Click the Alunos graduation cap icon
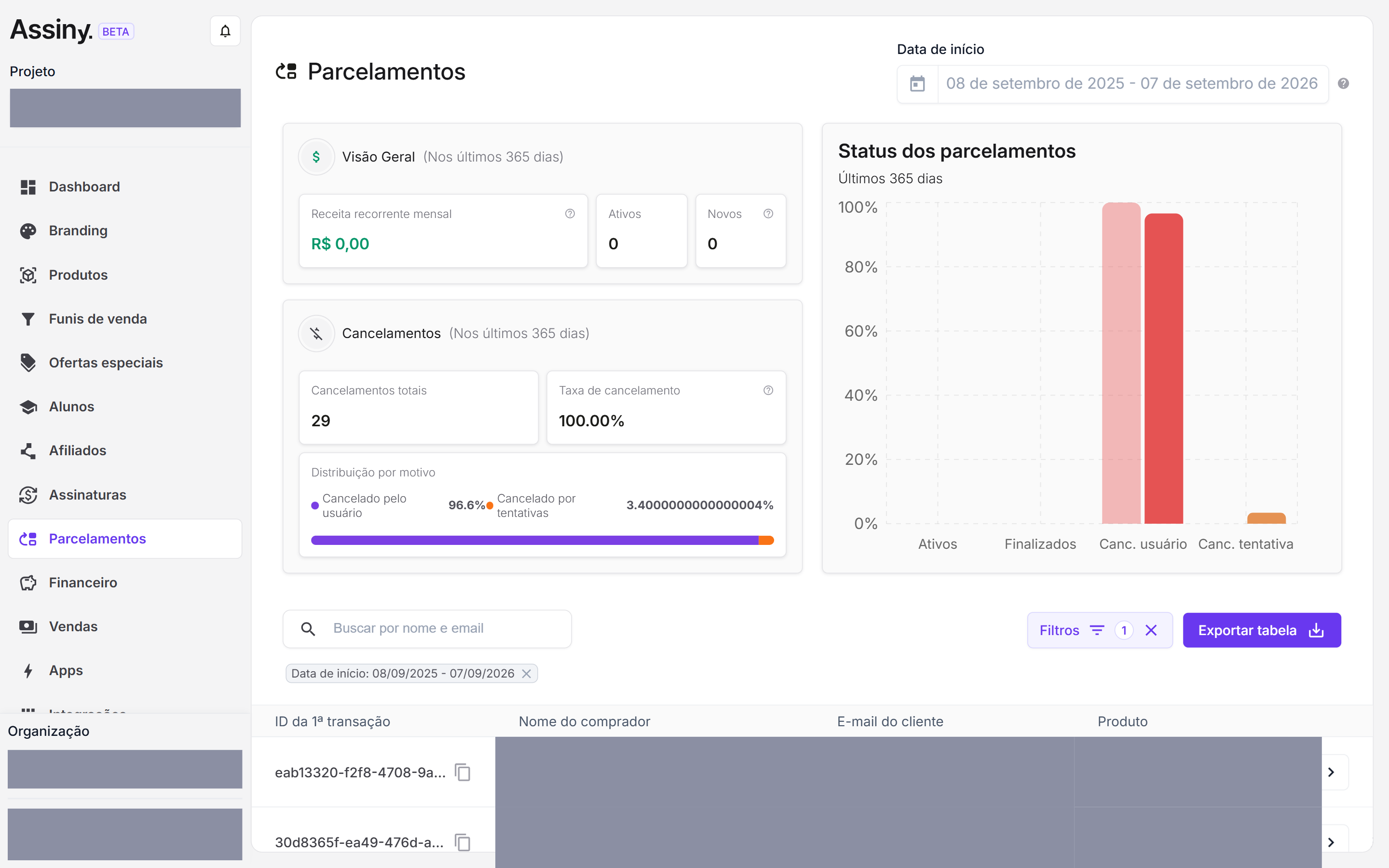 28,407
